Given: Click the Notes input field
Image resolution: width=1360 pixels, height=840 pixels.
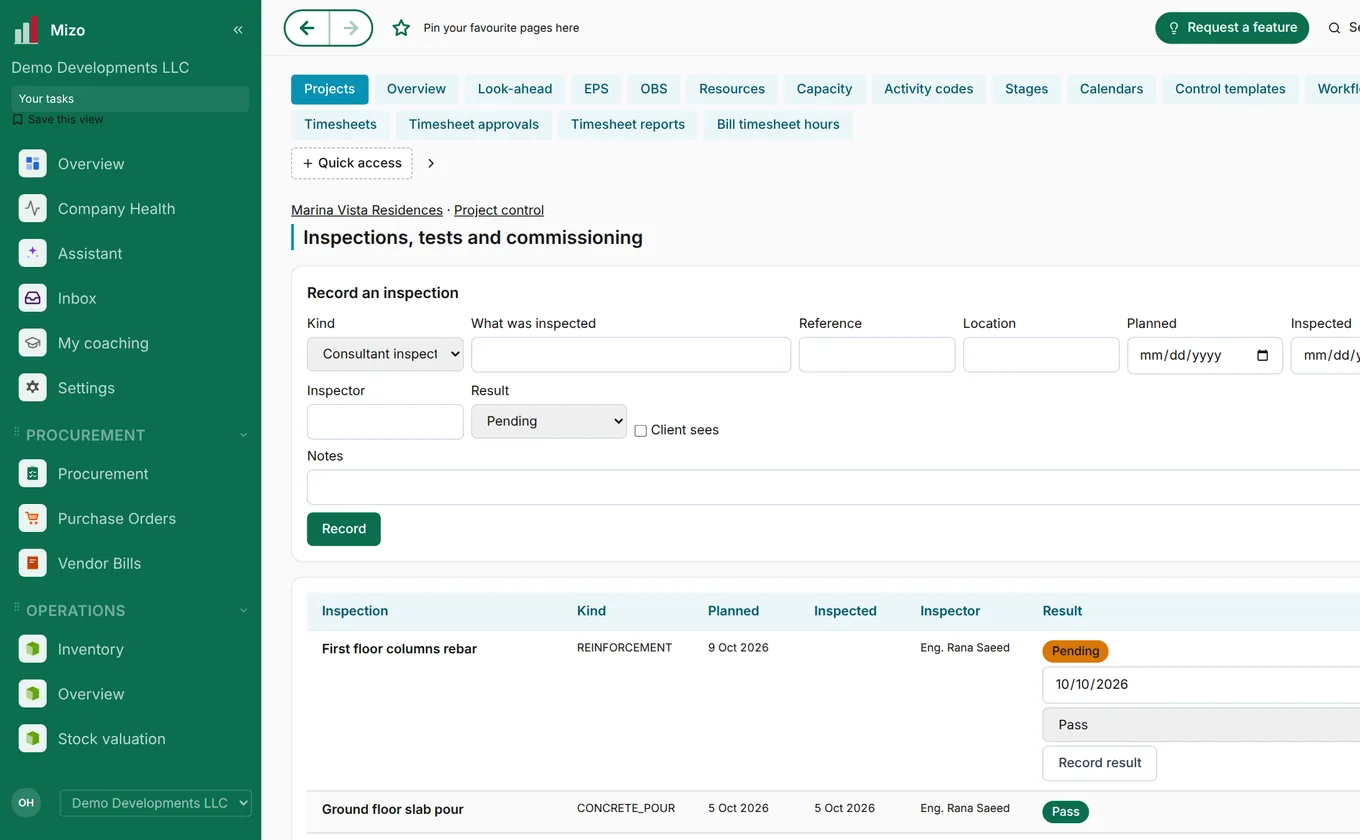Looking at the screenshot, I should pyautogui.click(x=833, y=487).
